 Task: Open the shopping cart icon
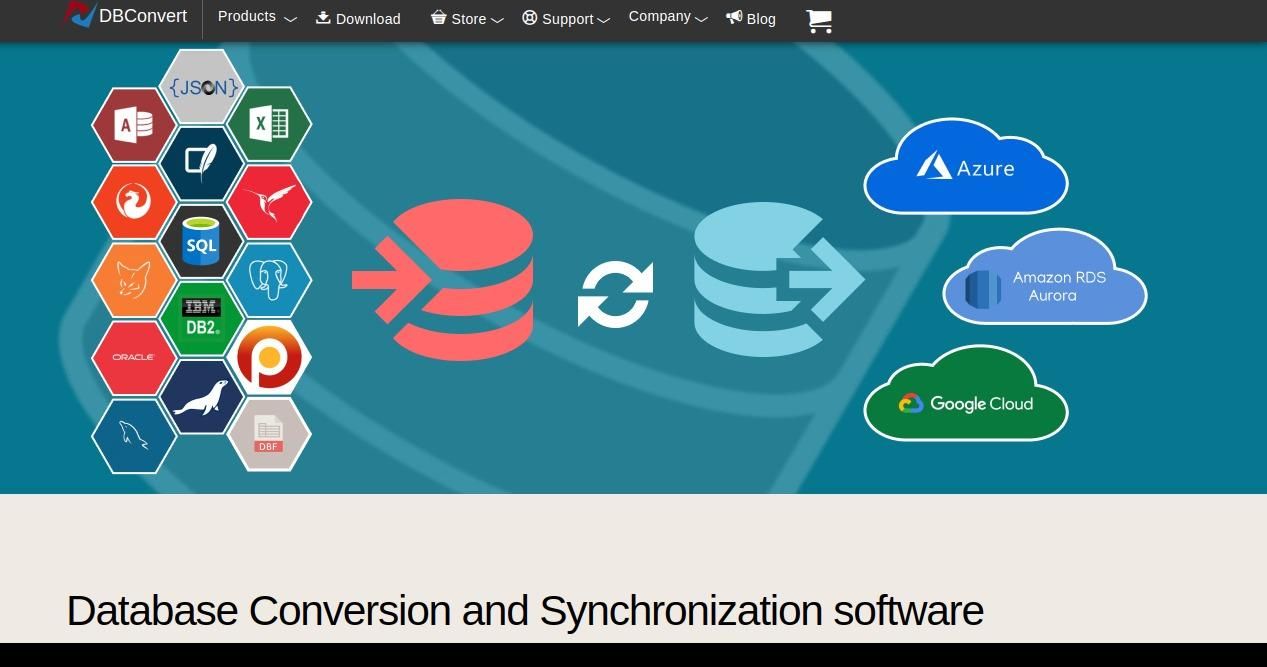tap(819, 20)
